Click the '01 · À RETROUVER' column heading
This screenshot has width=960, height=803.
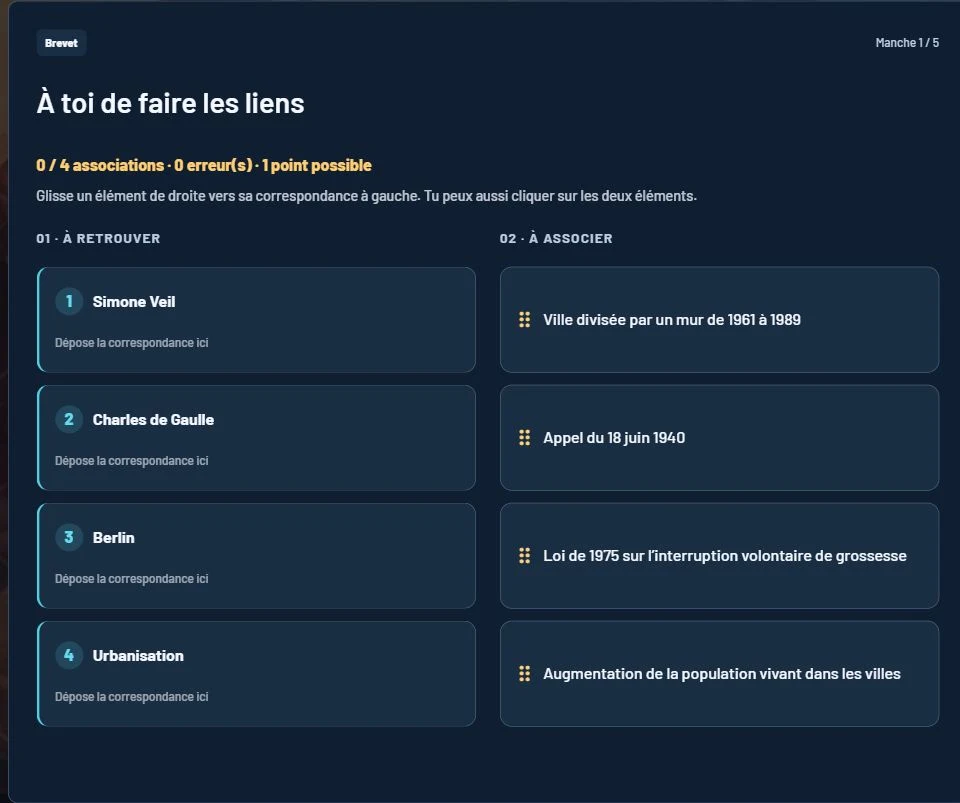point(98,239)
